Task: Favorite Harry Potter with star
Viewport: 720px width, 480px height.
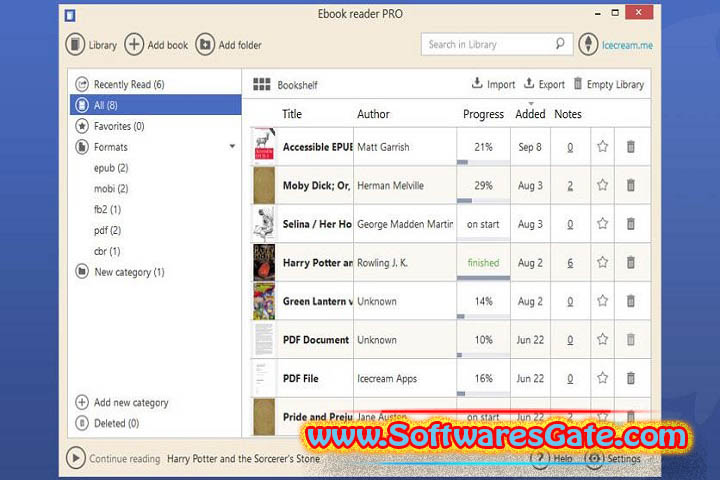Action: (602, 262)
